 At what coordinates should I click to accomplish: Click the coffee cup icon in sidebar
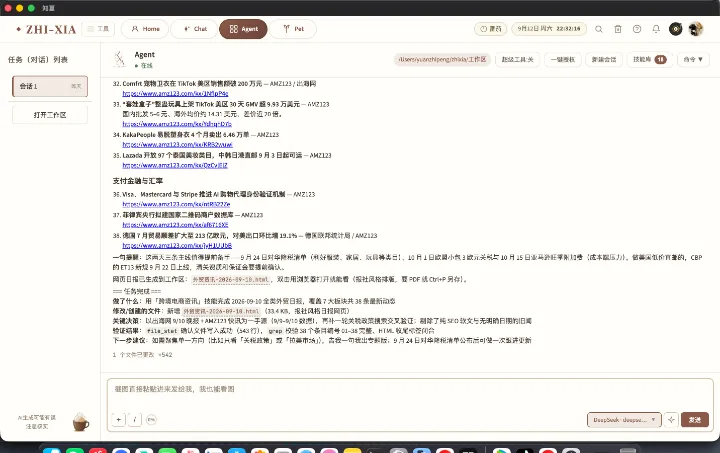81,422
